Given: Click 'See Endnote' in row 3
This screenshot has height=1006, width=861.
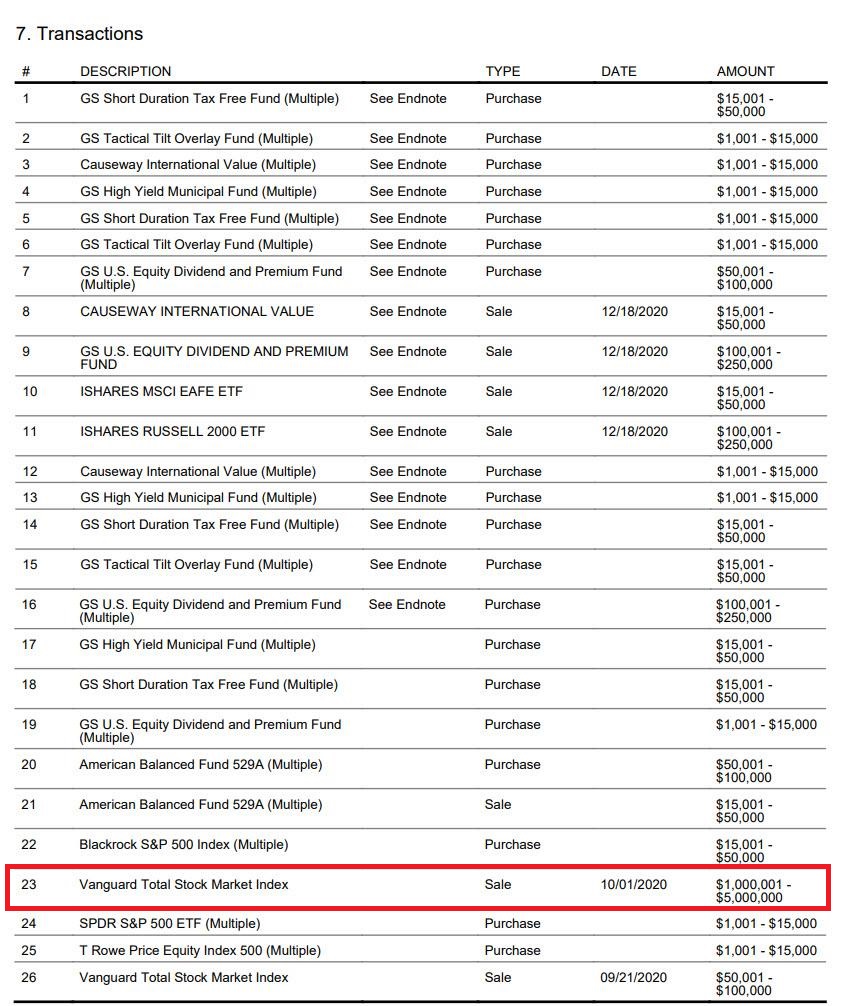Looking at the screenshot, I should pos(408,164).
